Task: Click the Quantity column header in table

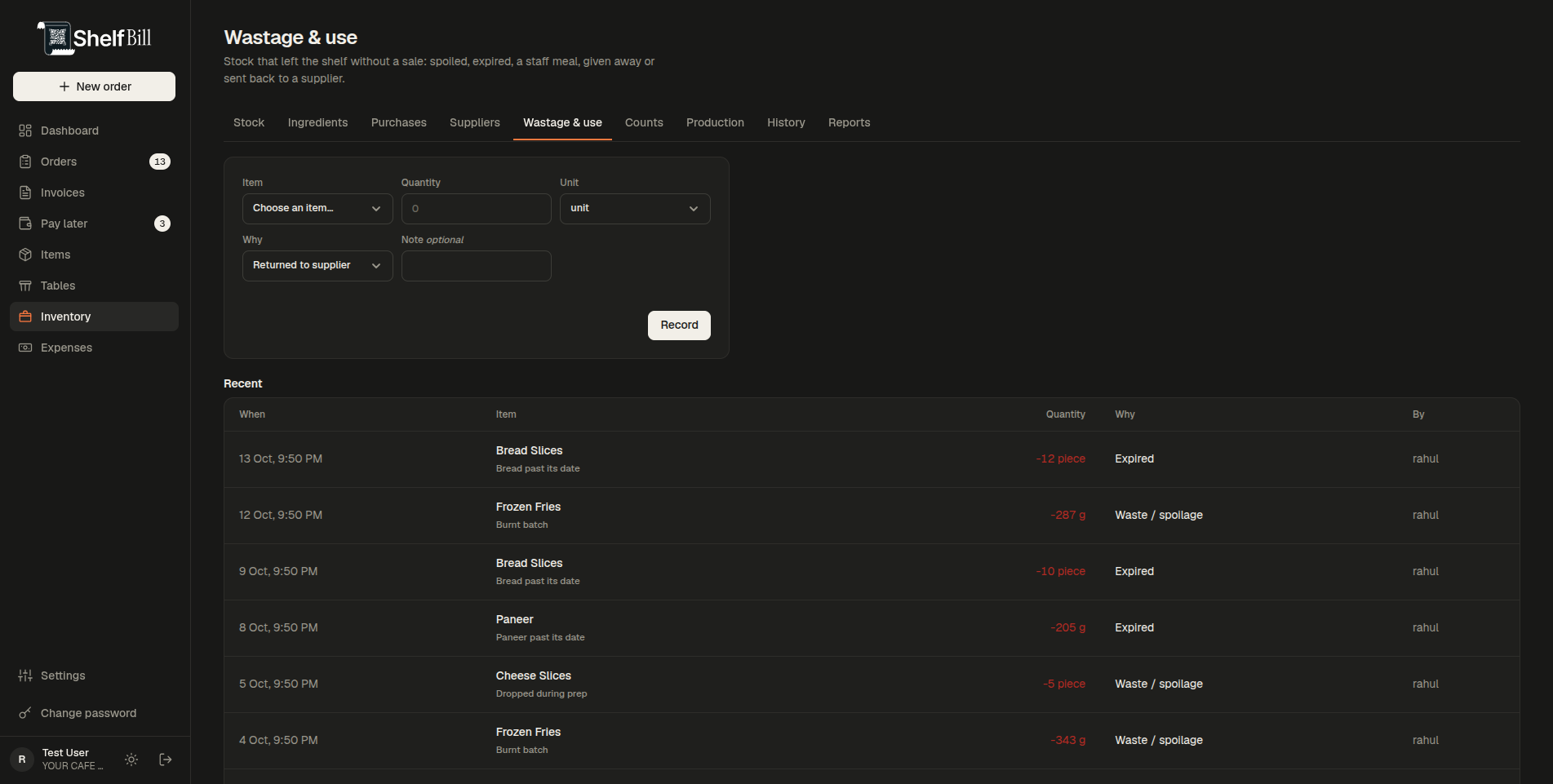Action: tap(1066, 414)
